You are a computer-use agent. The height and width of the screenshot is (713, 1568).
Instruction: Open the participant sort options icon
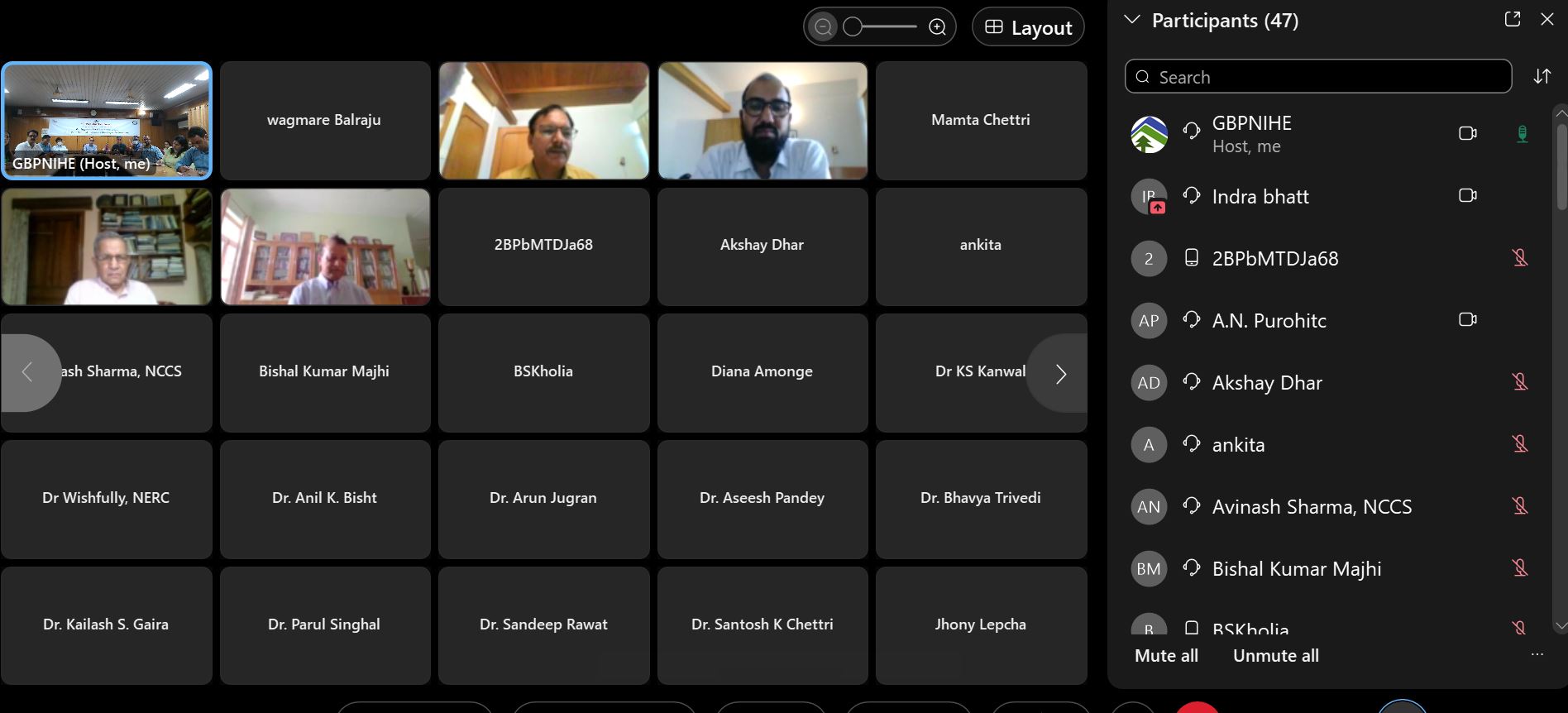click(x=1542, y=77)
